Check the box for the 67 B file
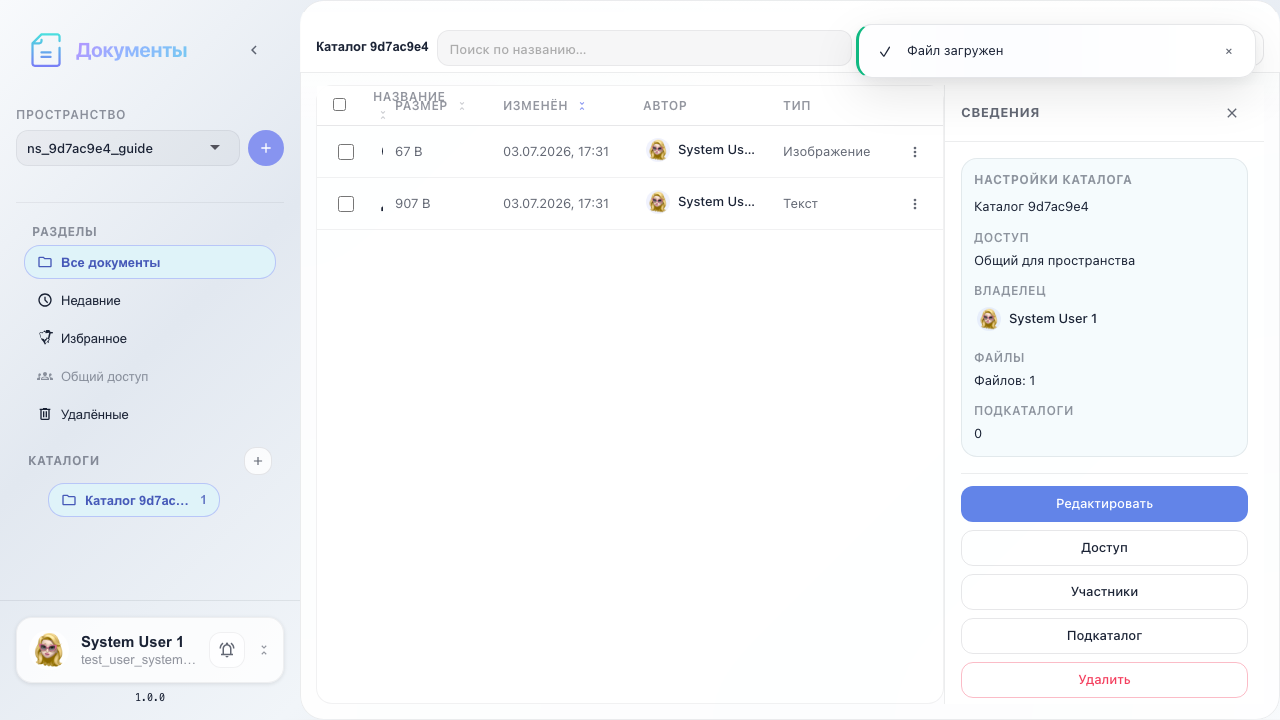 point(346,152)
